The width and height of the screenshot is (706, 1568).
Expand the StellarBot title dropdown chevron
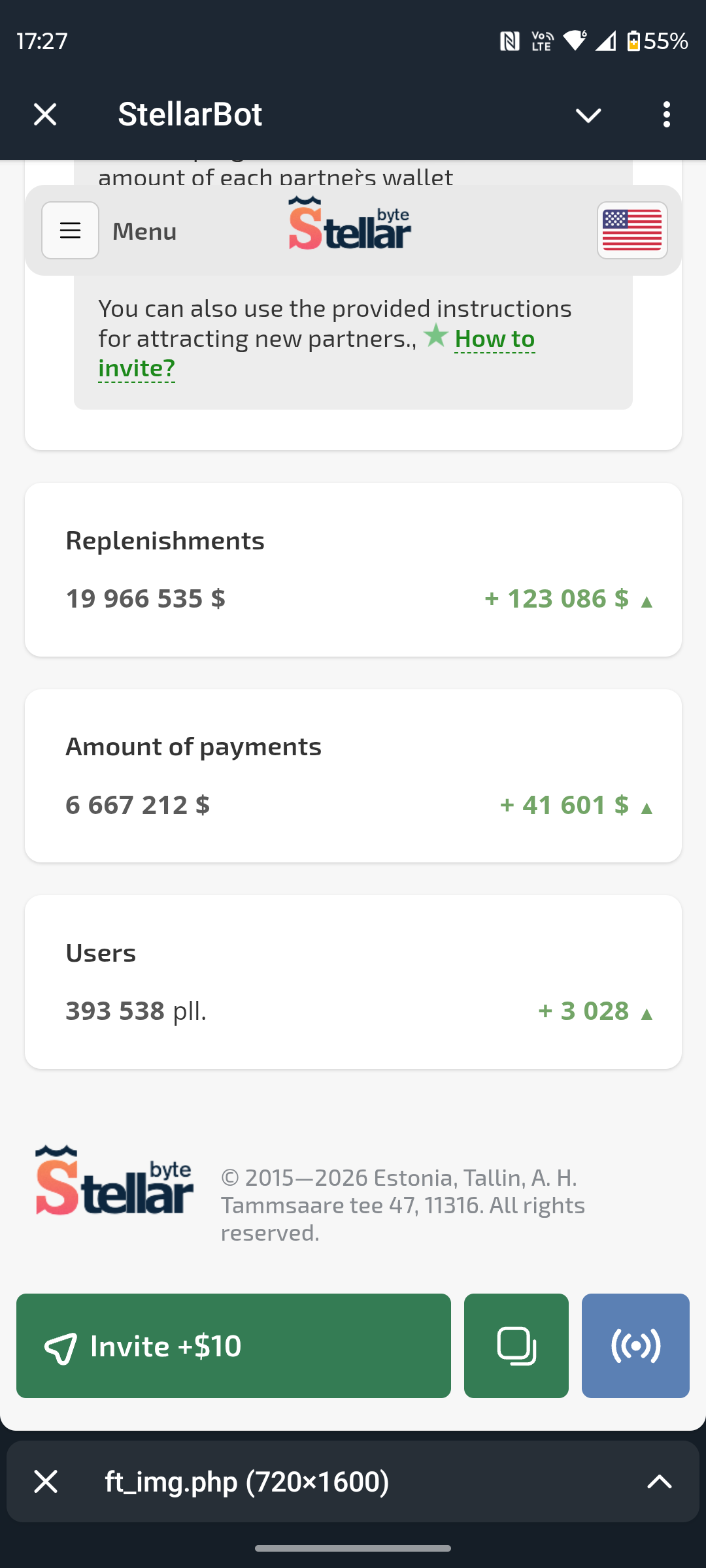coord(588,115)
